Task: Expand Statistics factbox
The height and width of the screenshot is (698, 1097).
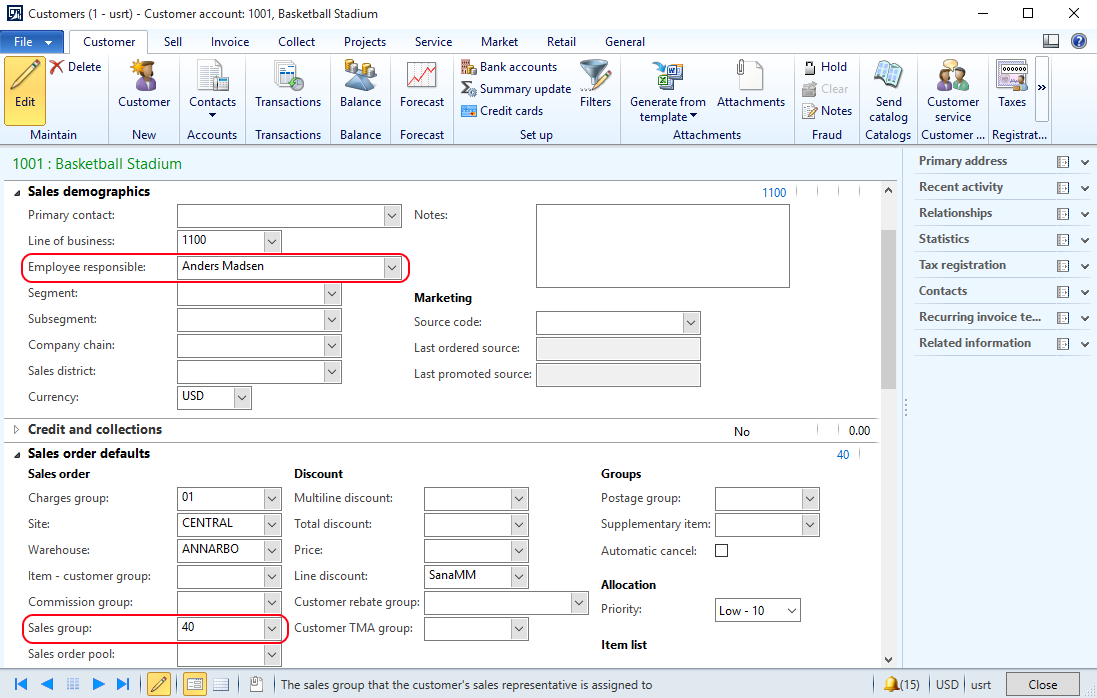Action: [1084, 240]
